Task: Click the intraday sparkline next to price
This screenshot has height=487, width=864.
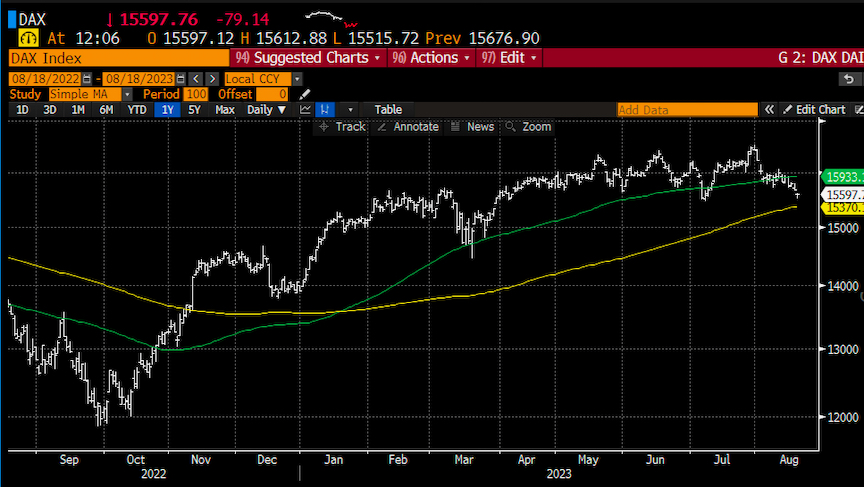Action: pos(331,18)
